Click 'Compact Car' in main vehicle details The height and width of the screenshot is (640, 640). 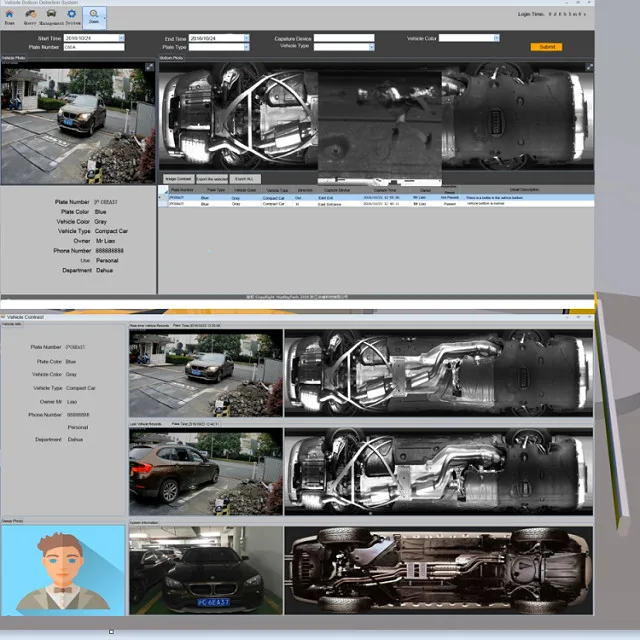click(111, 231)
